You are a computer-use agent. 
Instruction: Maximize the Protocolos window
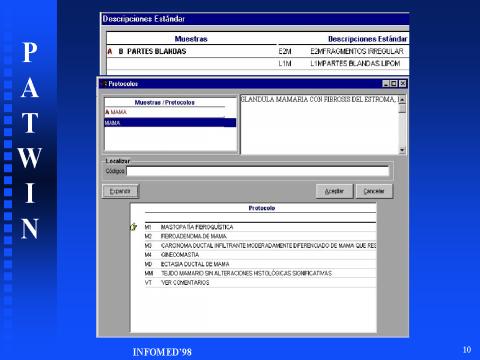click(394, 84)
